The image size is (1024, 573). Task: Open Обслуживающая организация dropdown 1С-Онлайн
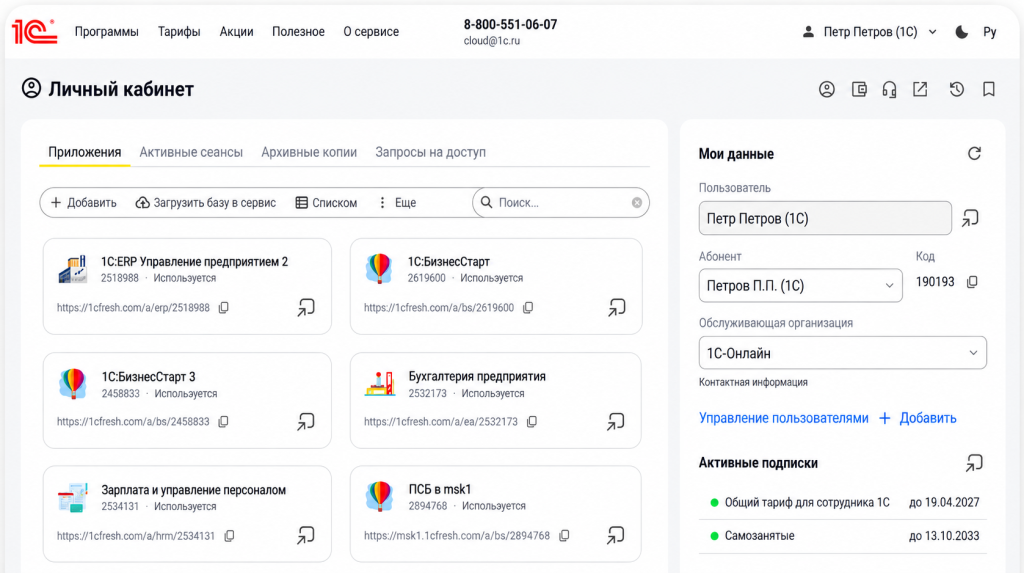coord(842,353)
